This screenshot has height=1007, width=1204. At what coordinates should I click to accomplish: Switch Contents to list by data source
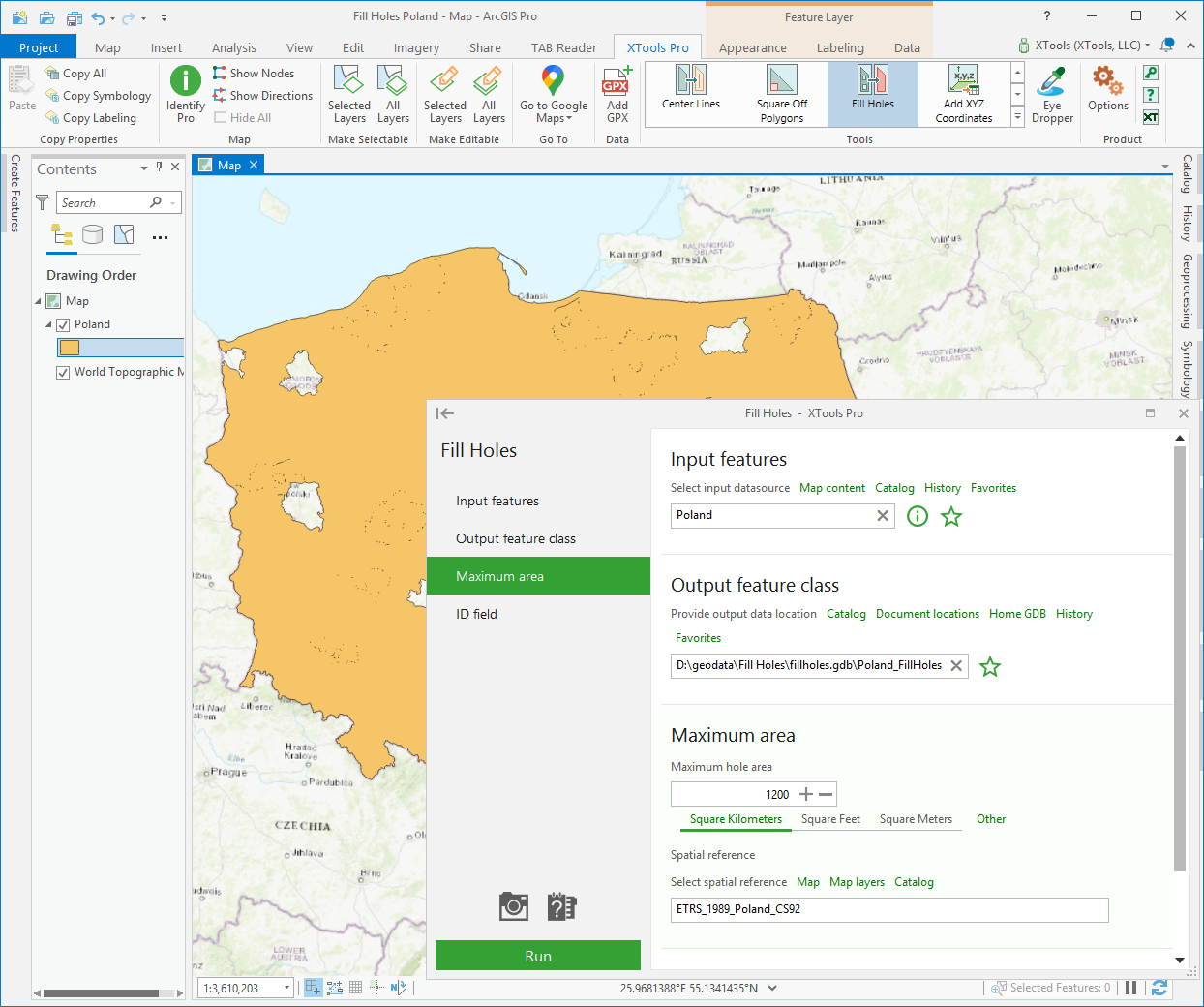click(x=93, y=234)
